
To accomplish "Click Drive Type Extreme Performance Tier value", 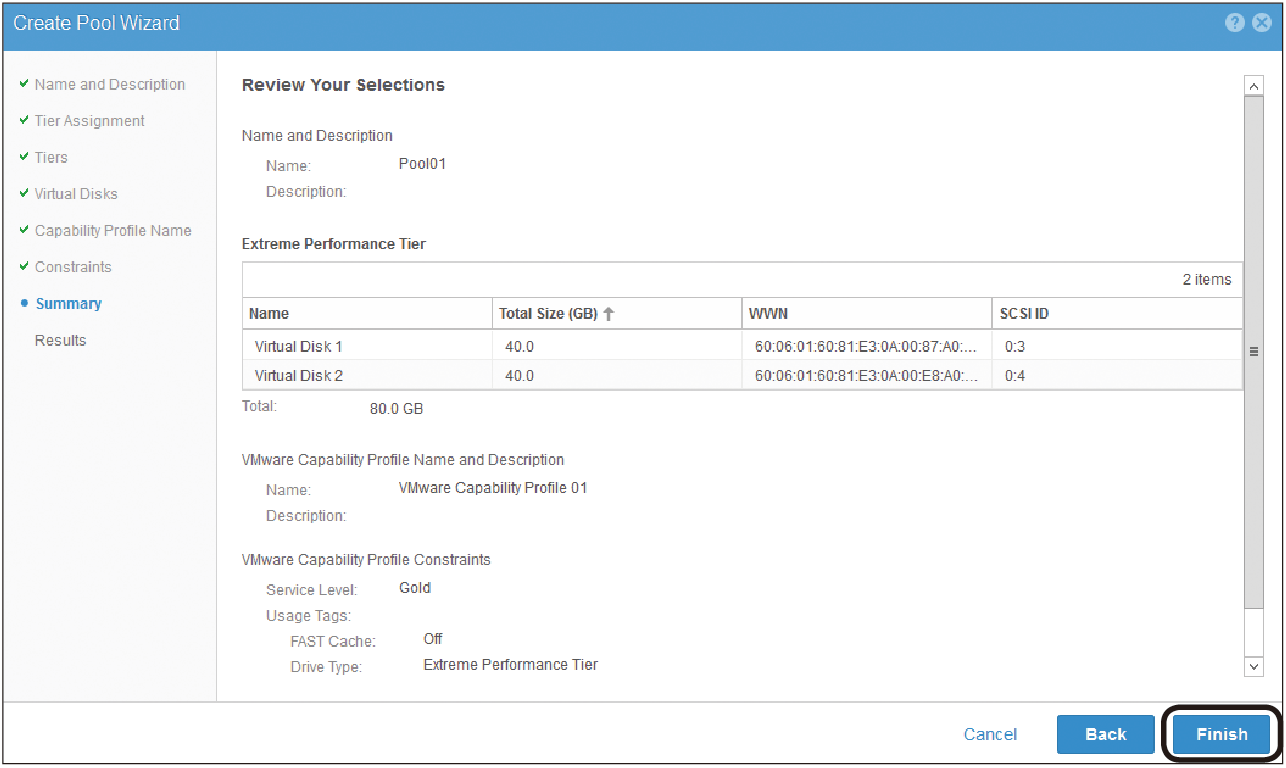I will click(511, 664).
